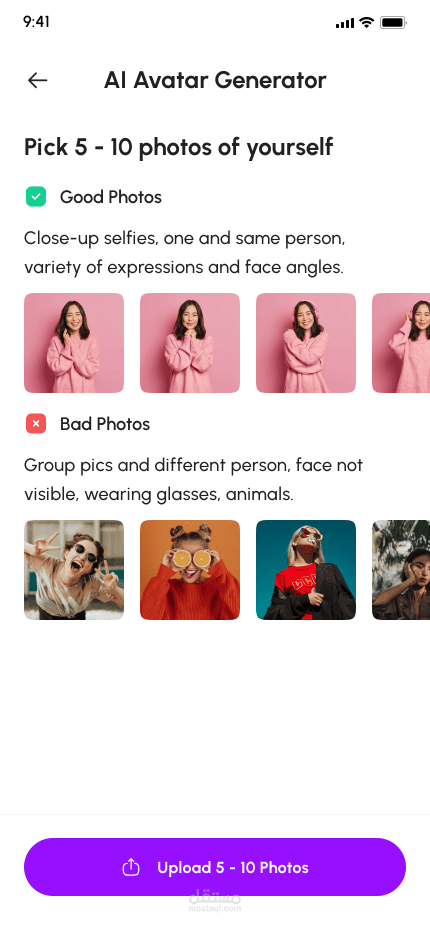Click Upload 5 - 10 Photos button
The image size is (430, 932).
tap(215, 867)
